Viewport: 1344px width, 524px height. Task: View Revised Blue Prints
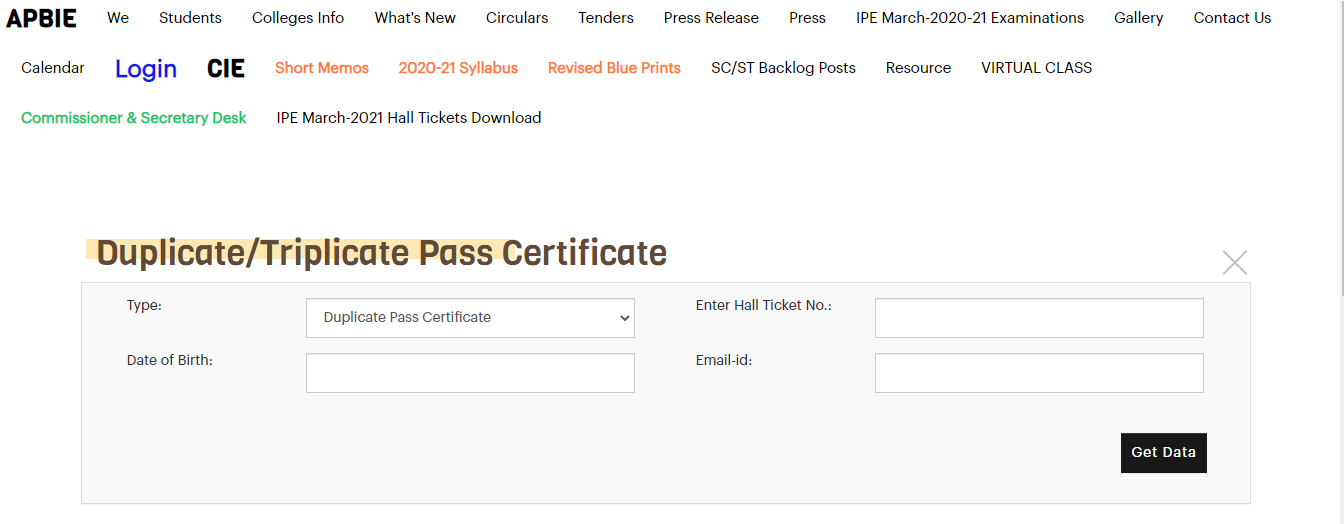click(614, 68)
